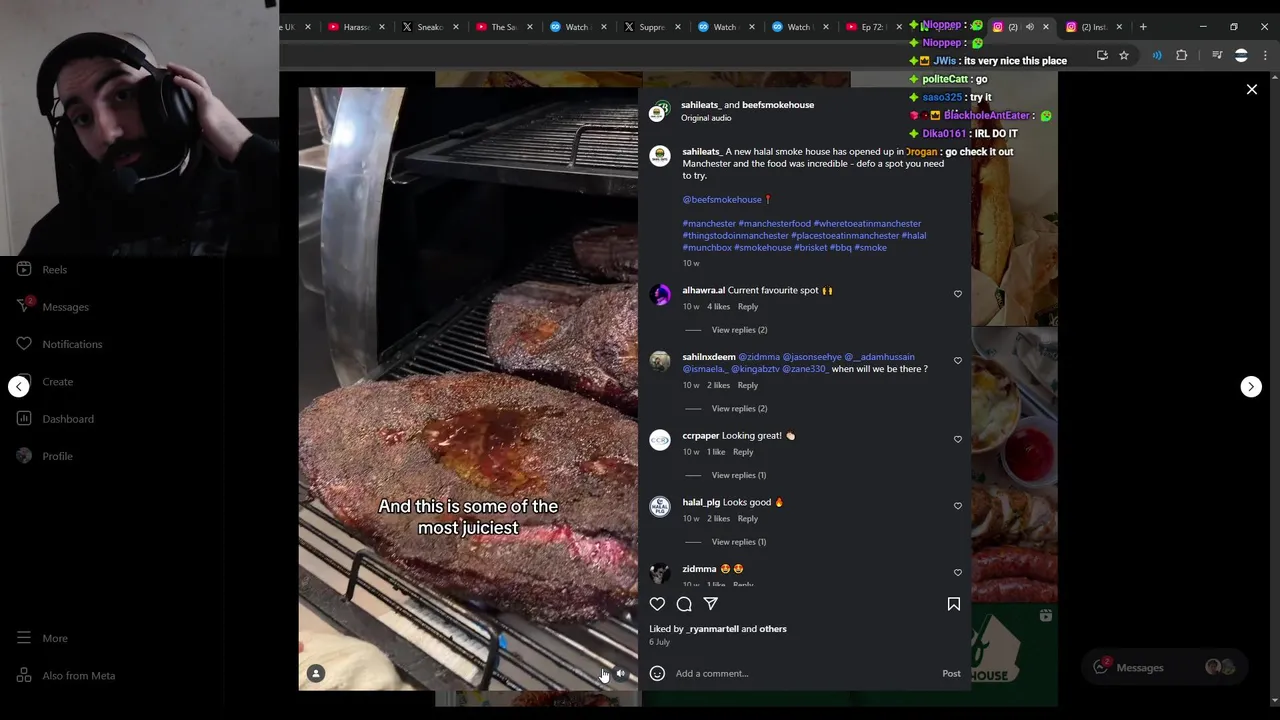Like halal_plg's comment
The height and width of the screenshot is (720, 1280).
[x=957, y=506]
